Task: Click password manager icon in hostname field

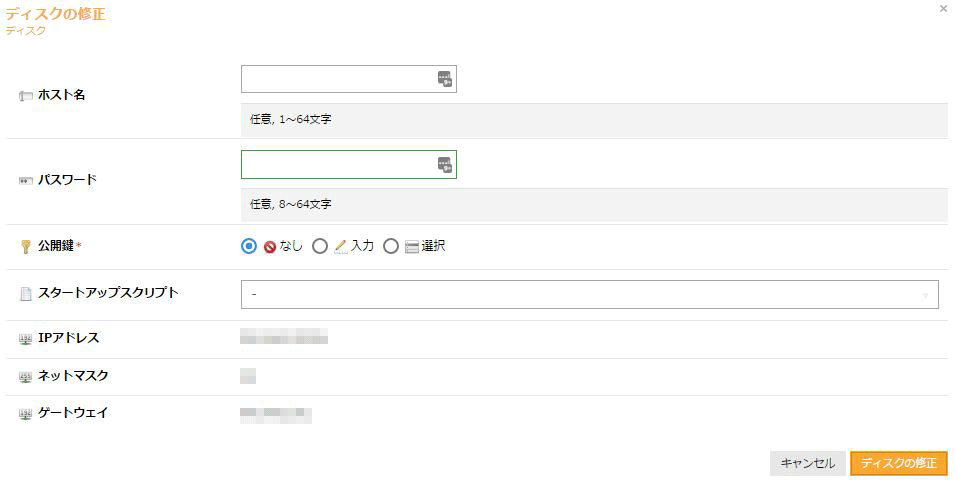Action: [445, 79]
